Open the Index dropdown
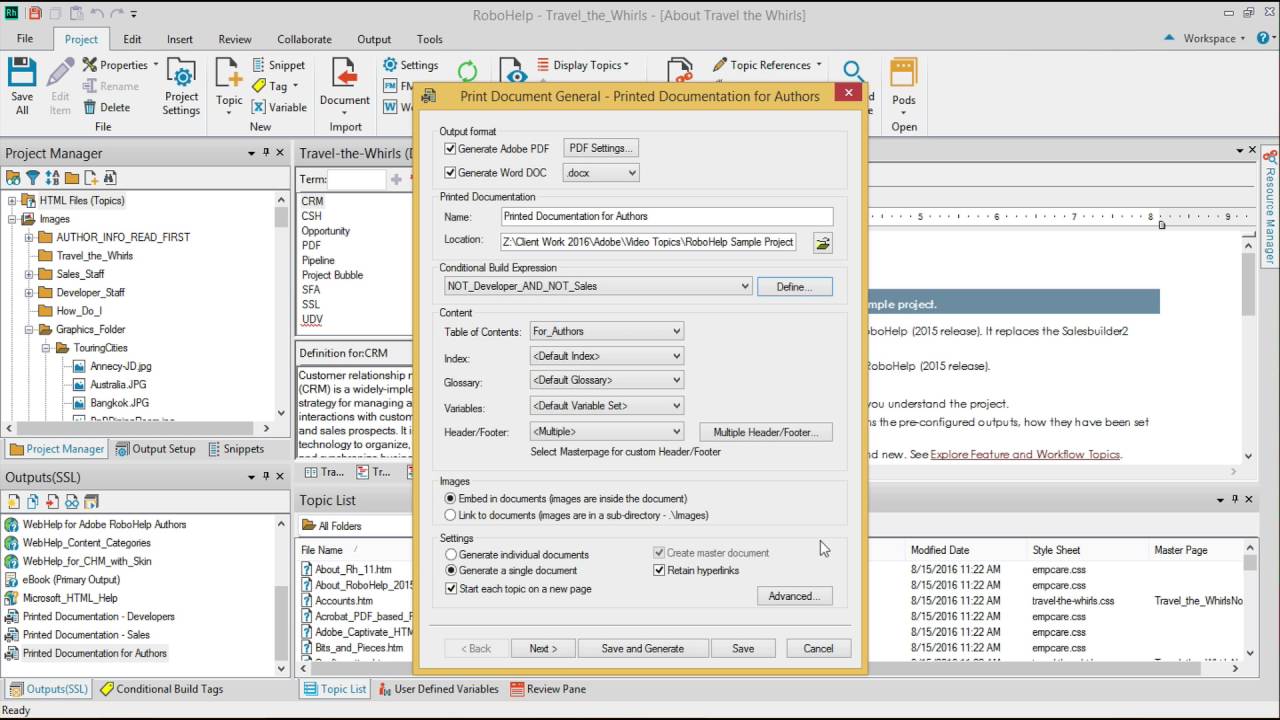 click(x=607, y=356)
